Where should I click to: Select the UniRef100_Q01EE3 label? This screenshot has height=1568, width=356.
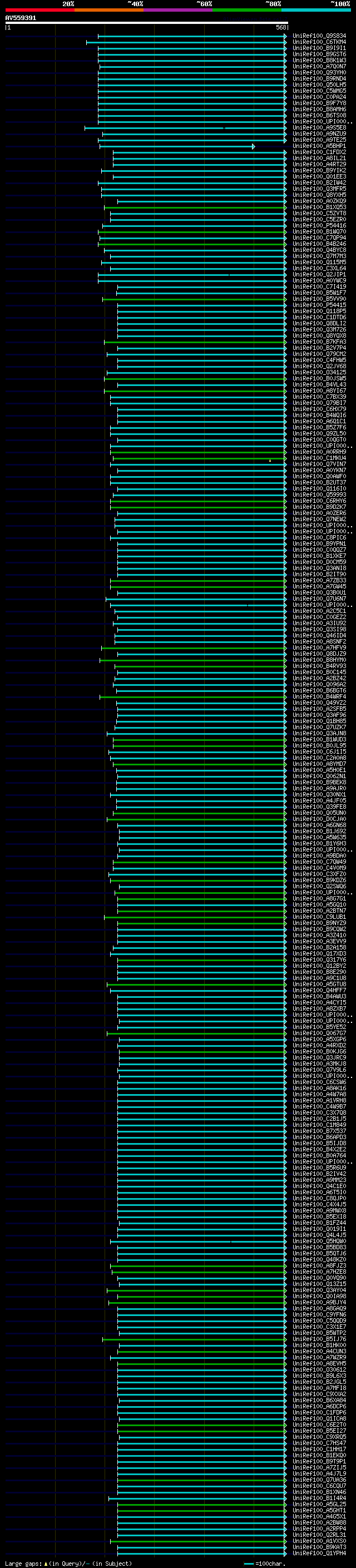pos(319,176)
